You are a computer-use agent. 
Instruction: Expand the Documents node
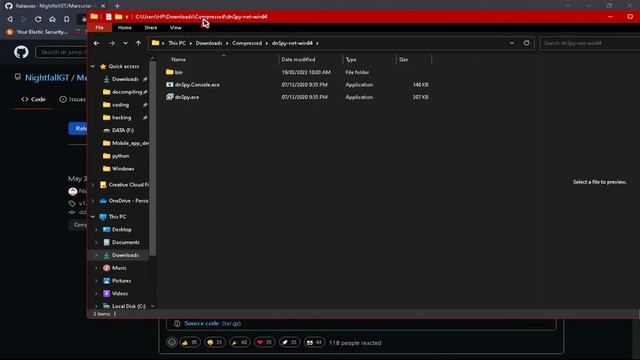[x=96, y=242]
